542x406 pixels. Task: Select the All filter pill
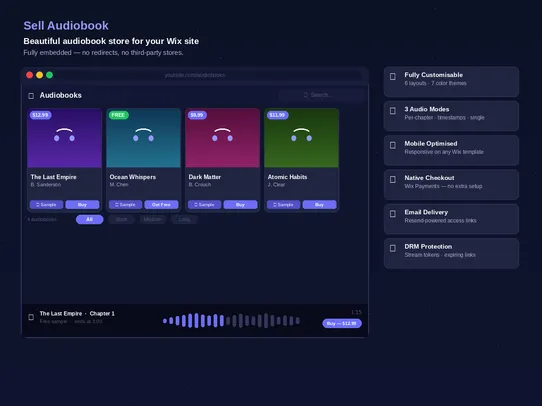[x=90, y=219]
